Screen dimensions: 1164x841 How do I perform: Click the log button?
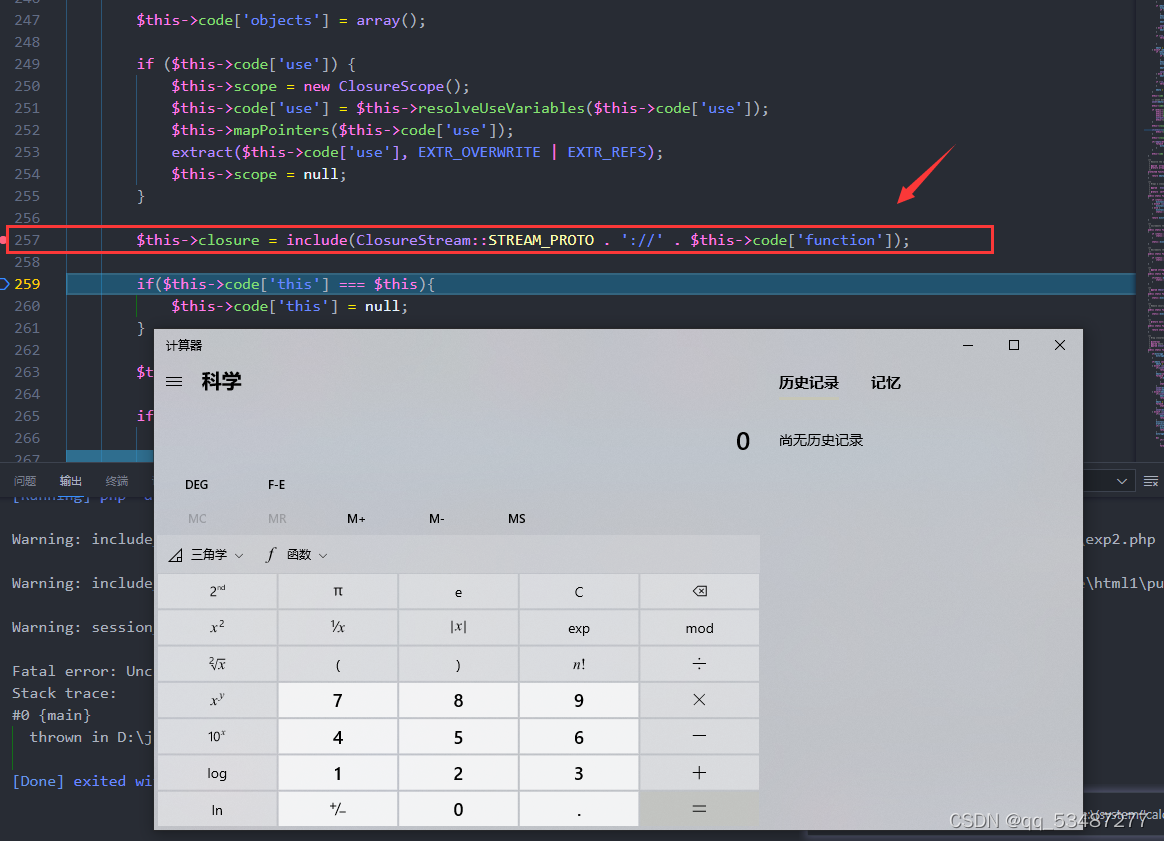[217, 773]
